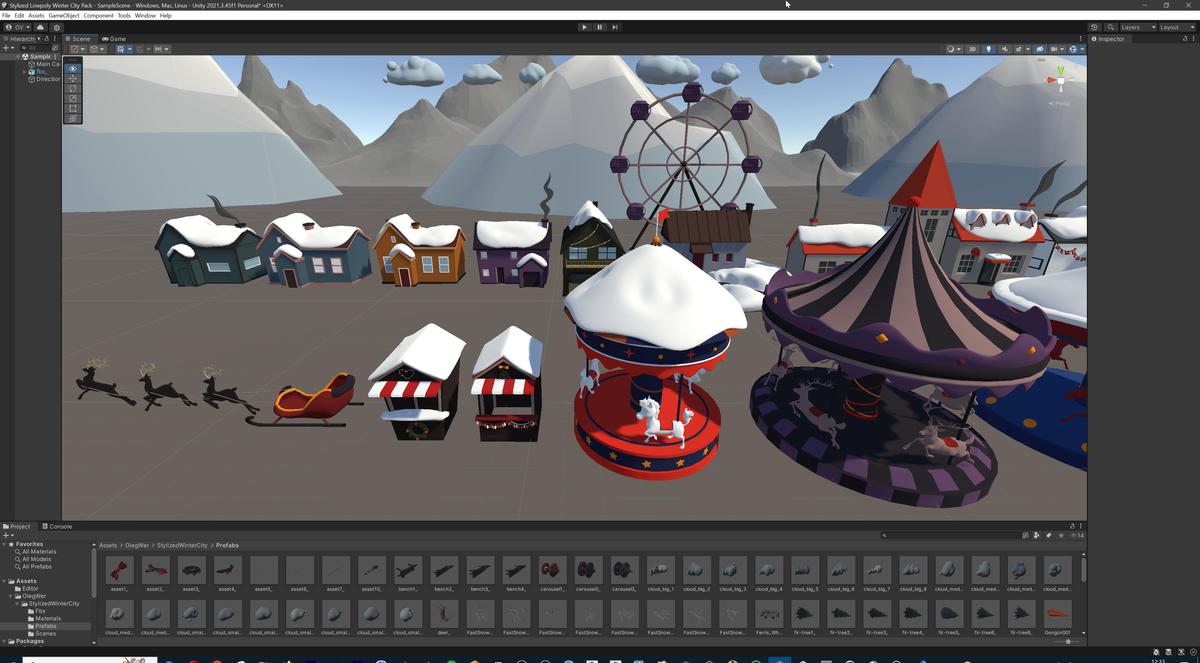
Task: Open the Component menu
Action: (98, 16)
